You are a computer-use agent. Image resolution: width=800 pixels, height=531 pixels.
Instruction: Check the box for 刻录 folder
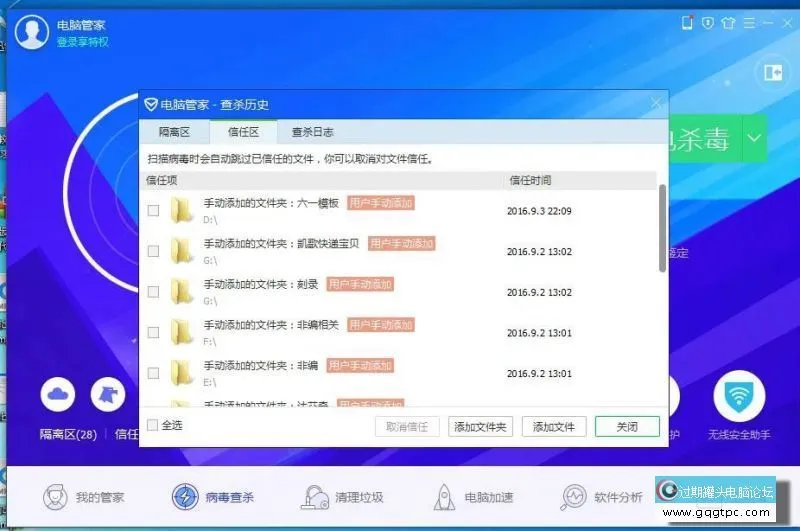[153, 292]
